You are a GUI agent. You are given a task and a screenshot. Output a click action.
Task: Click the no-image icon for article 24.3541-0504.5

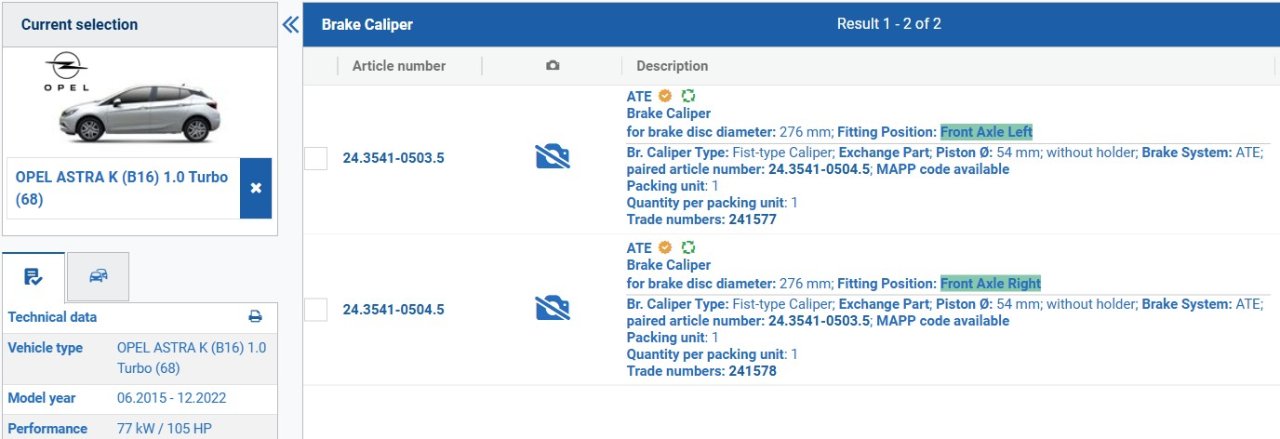[x=552, y=309]
